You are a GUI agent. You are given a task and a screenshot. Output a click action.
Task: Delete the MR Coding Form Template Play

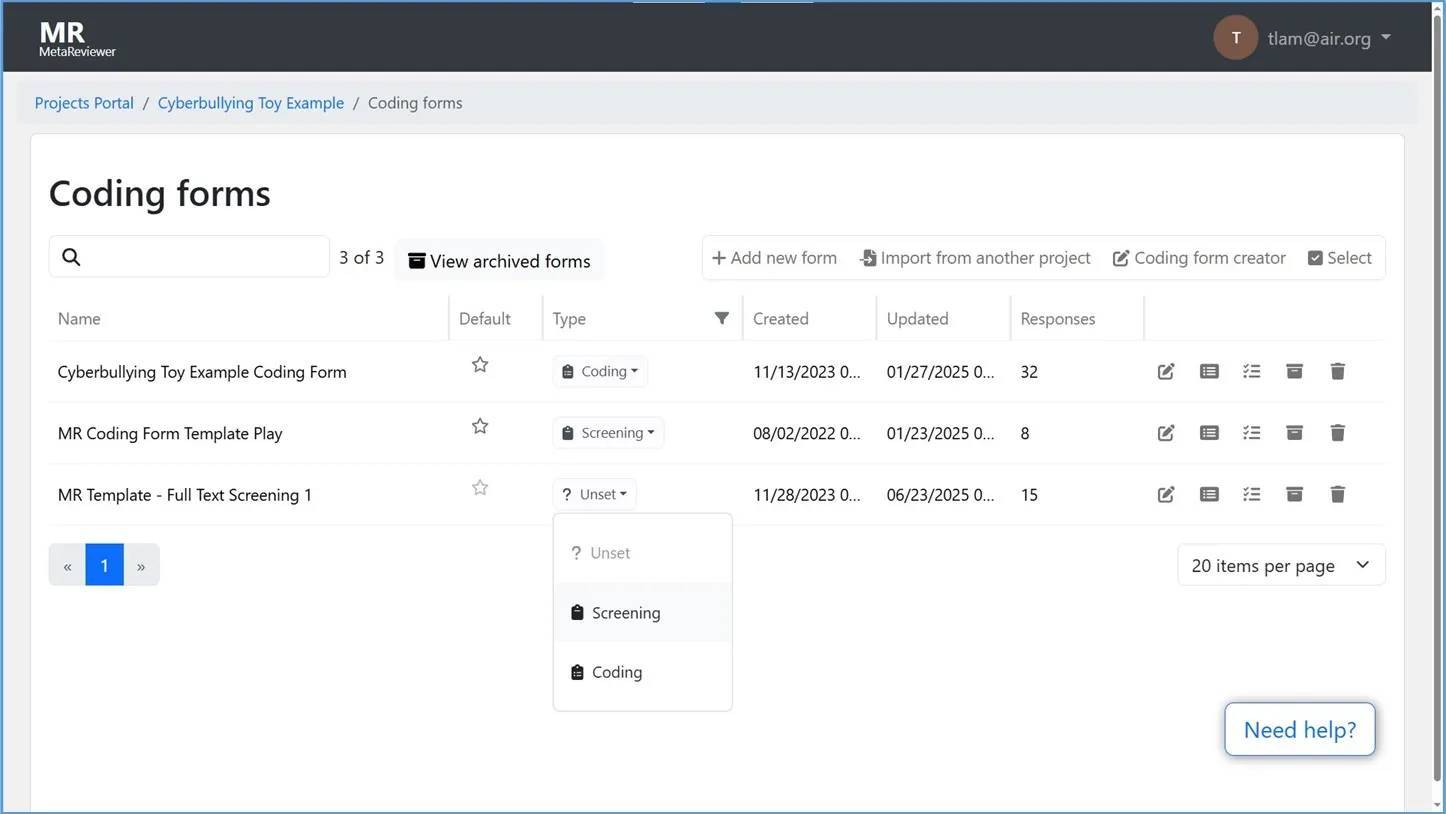pyautogui.click(x=1338, y=433)
